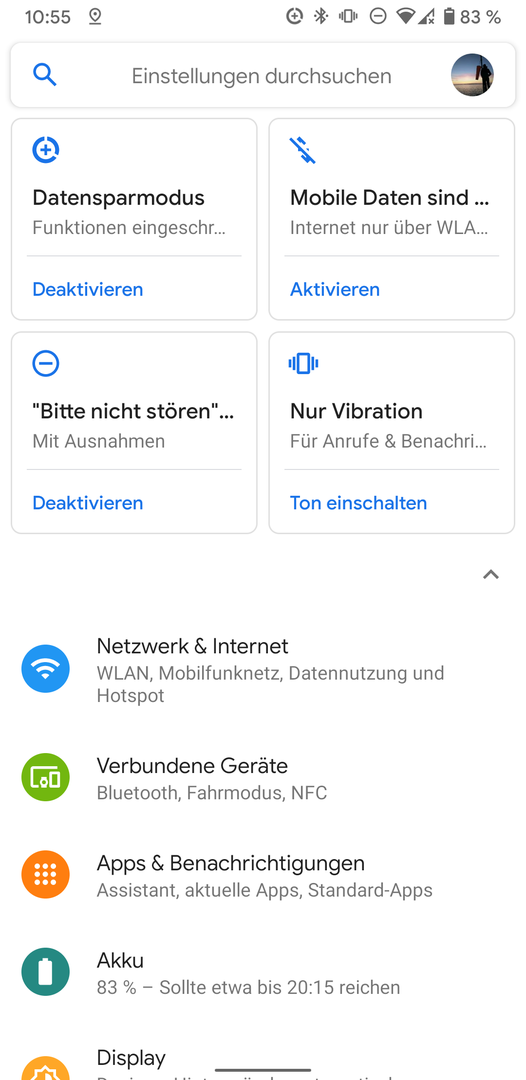The height and width of the screenshot is (1080, 526).
Task: Click the Nur Vibration vibrate icon
Action: click(303, 363)
